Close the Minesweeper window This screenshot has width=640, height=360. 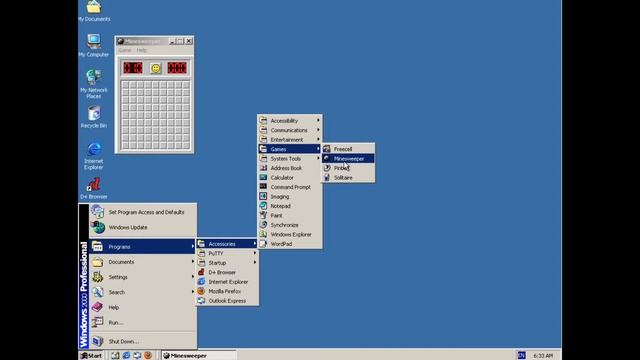point(189,41)
